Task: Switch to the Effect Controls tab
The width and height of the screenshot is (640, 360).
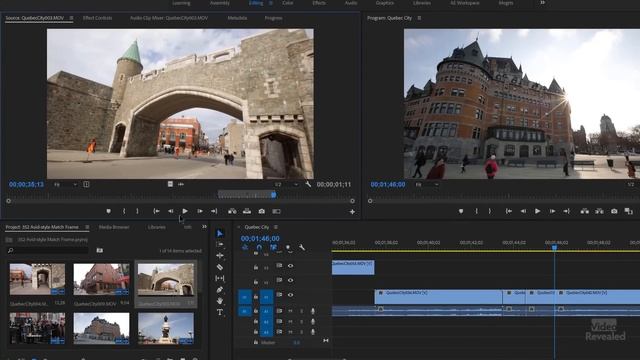Action: point(97,18)
